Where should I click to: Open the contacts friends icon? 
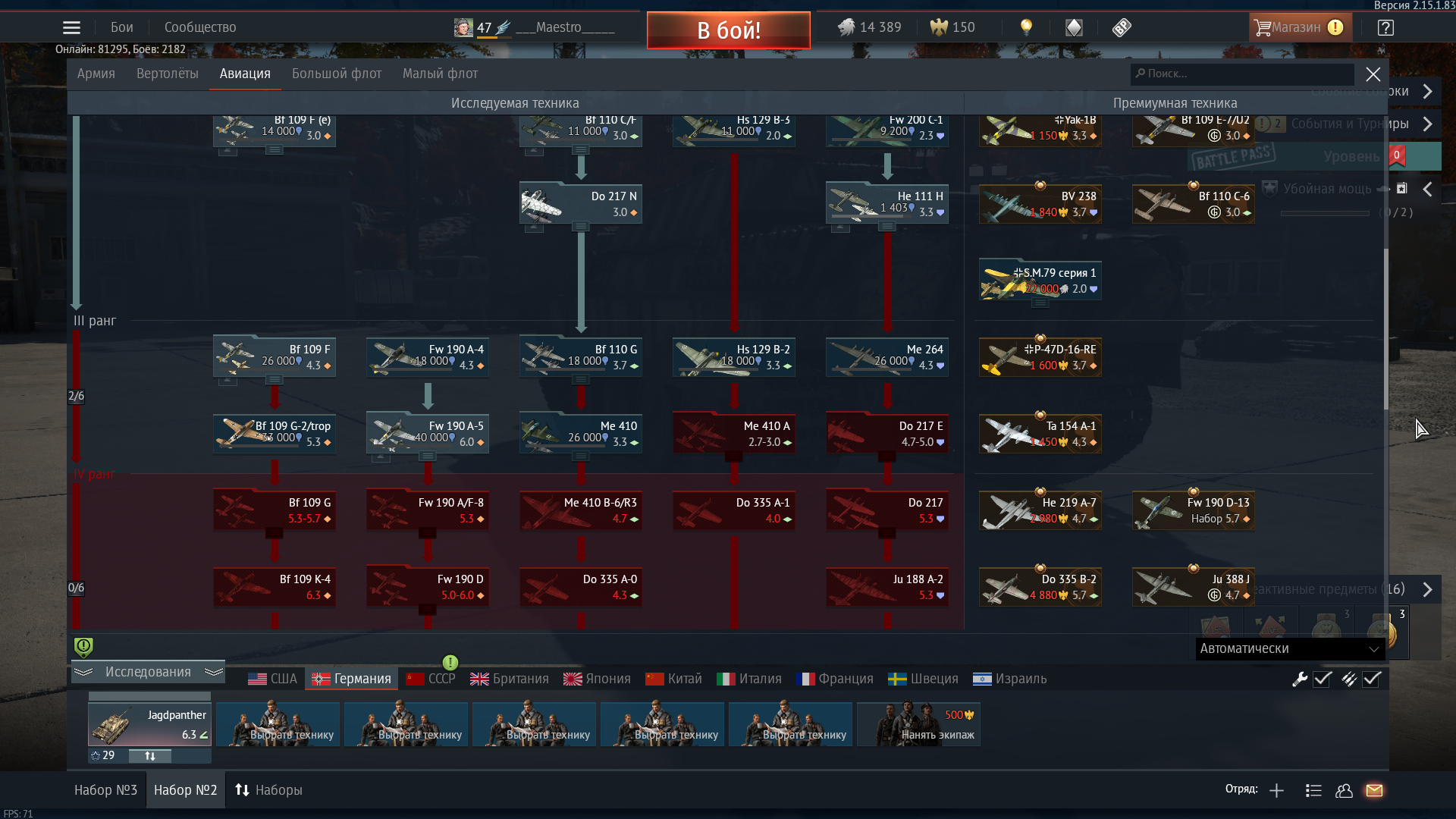tap(1344, 790)
